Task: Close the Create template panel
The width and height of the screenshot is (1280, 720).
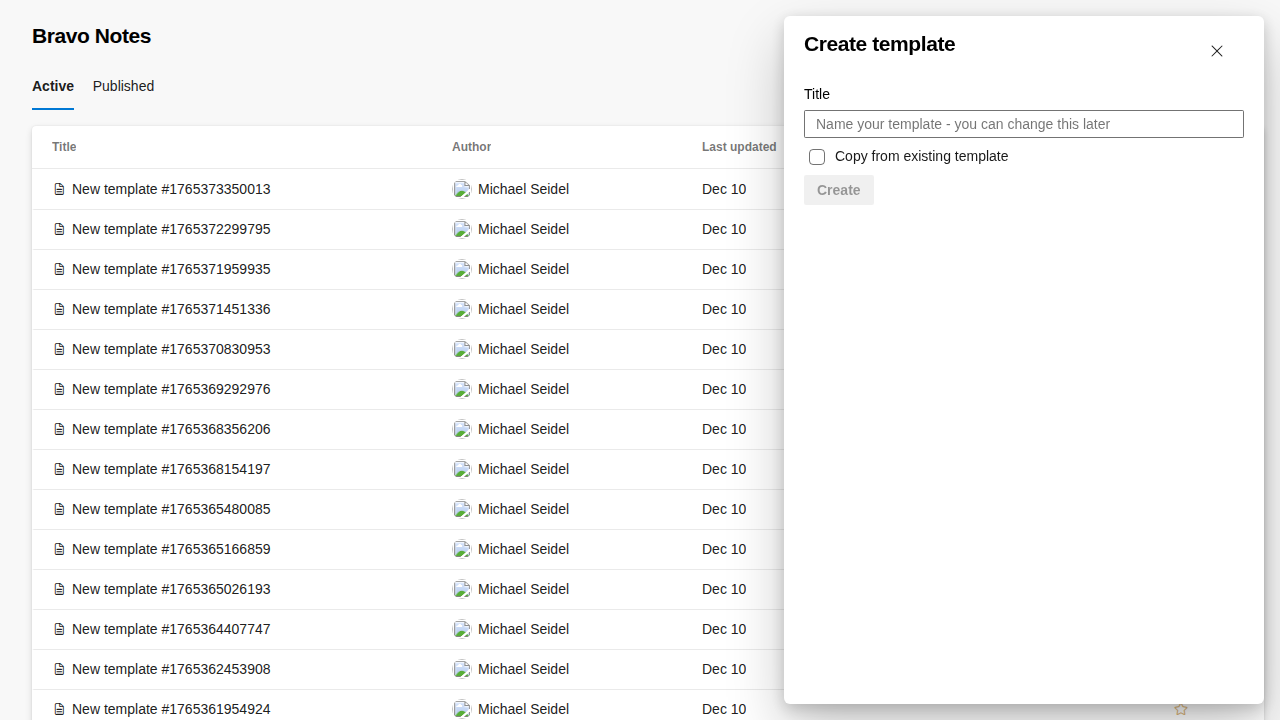Action: [x=1216, y=51]
